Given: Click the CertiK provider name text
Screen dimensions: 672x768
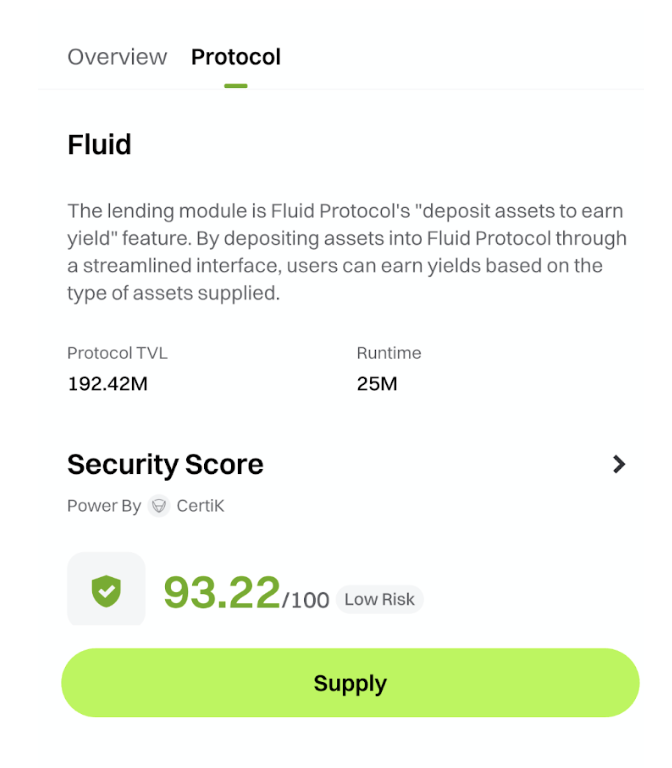Looking at the screenshot, I should (x=200, y=506).
